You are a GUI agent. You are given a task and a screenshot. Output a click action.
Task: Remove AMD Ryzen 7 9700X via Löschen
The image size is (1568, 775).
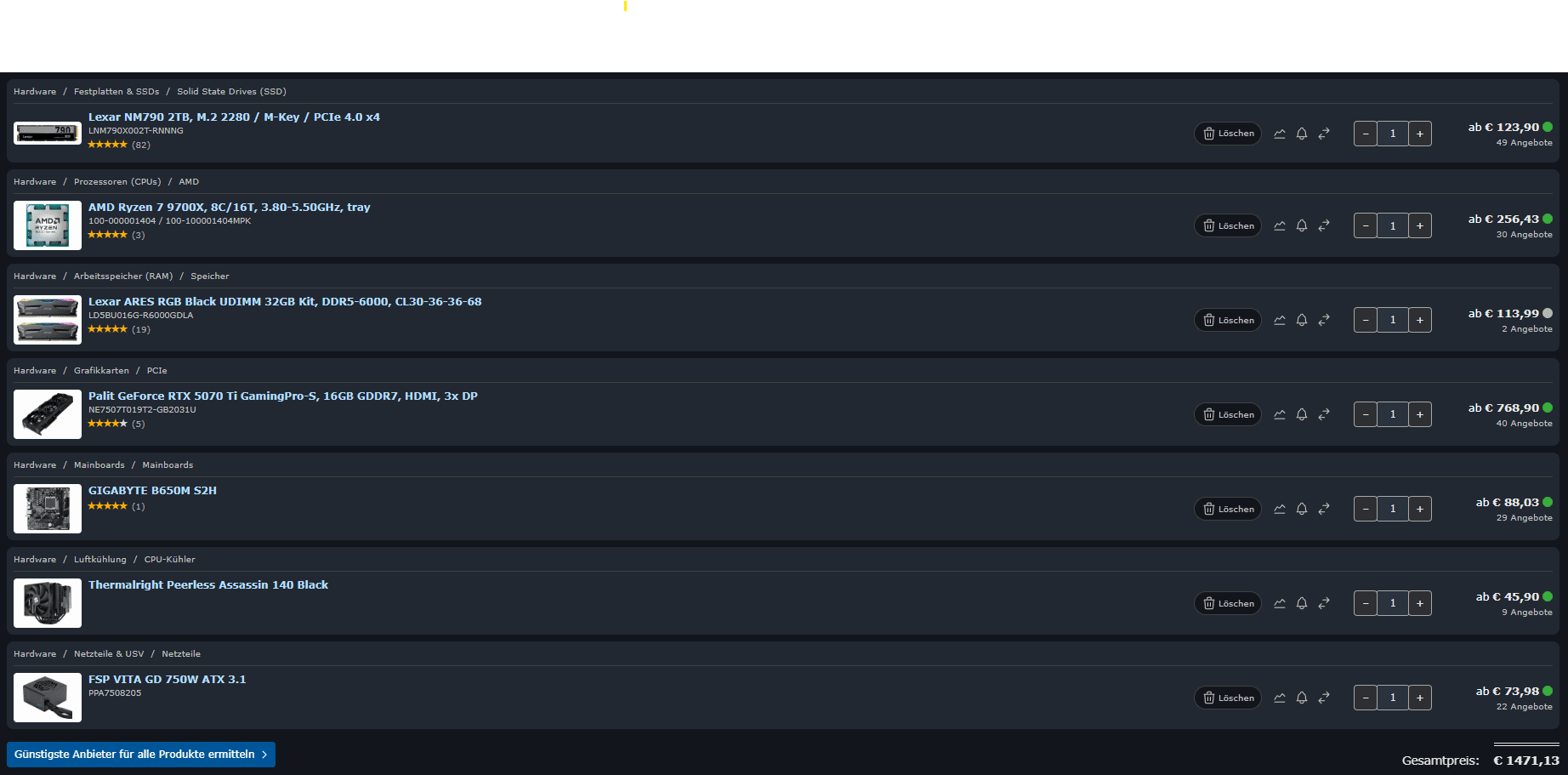pos(1228,225)
